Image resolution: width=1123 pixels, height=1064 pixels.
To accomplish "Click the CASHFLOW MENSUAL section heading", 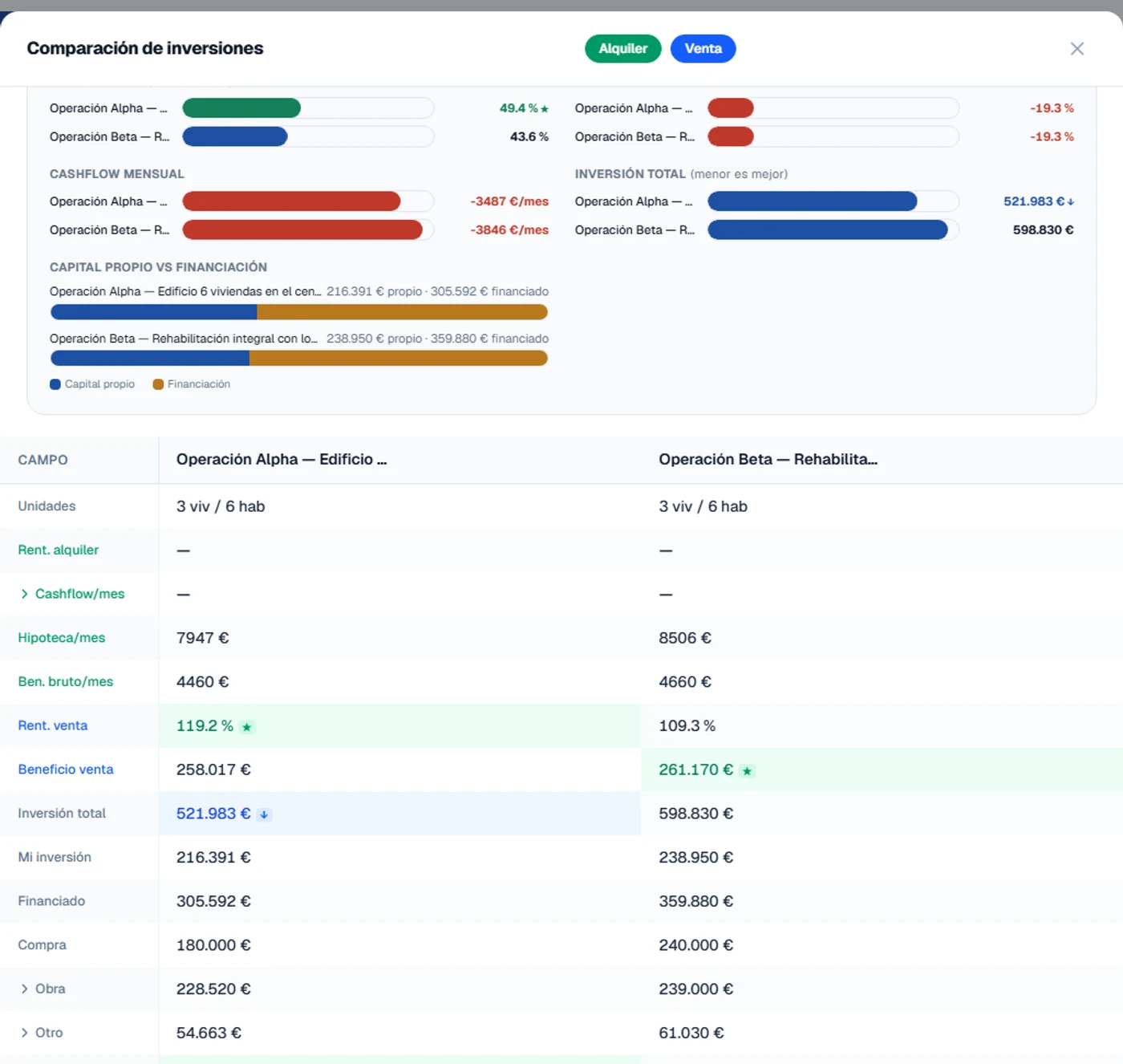I will [116, 174].
